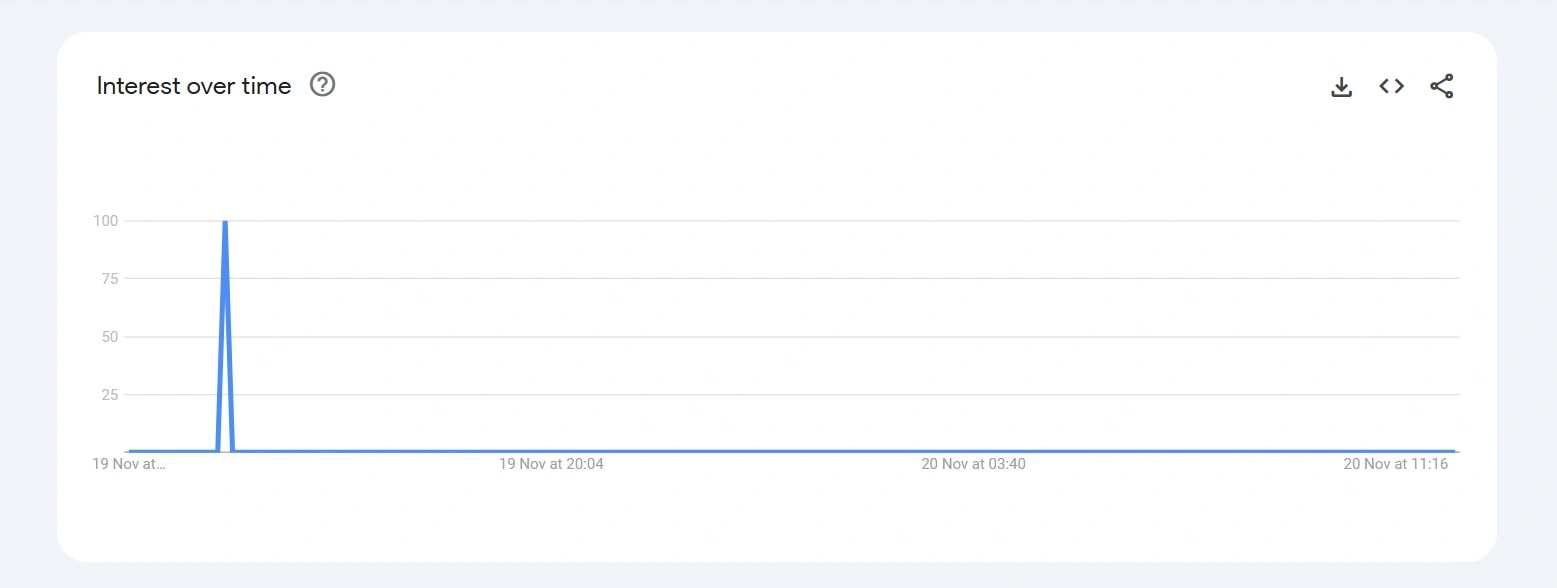
Task: Open the Interest over time help tooltip
Action: tap(322, 85)
